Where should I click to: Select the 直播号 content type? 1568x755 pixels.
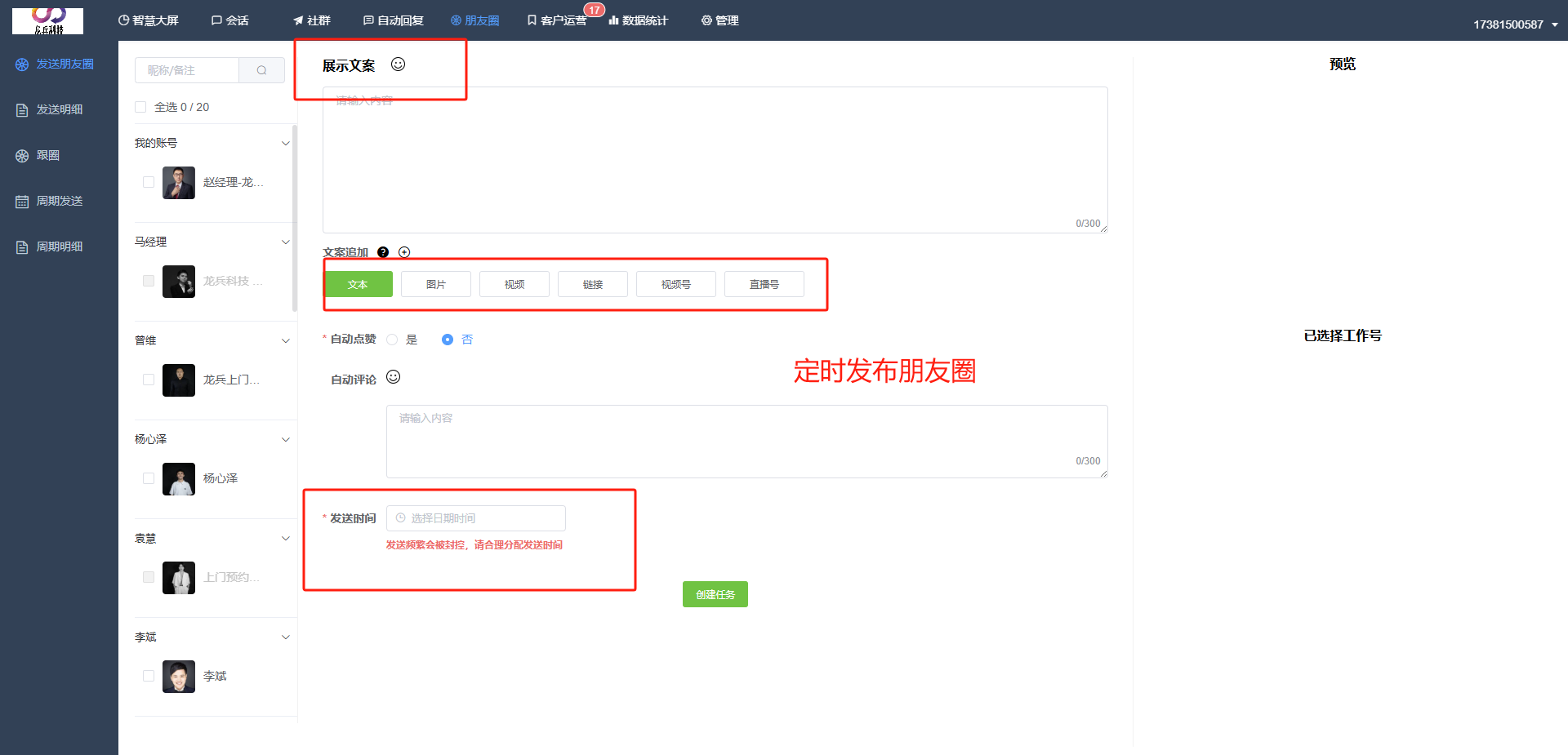point(764,284)
